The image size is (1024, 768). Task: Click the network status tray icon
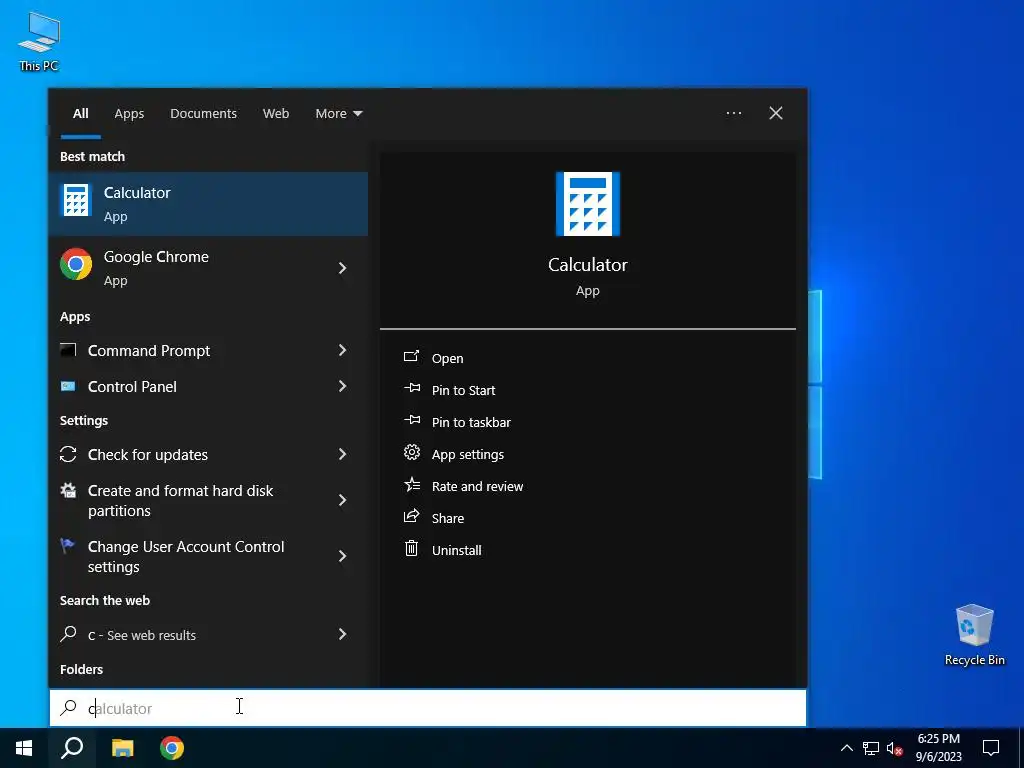871,748
